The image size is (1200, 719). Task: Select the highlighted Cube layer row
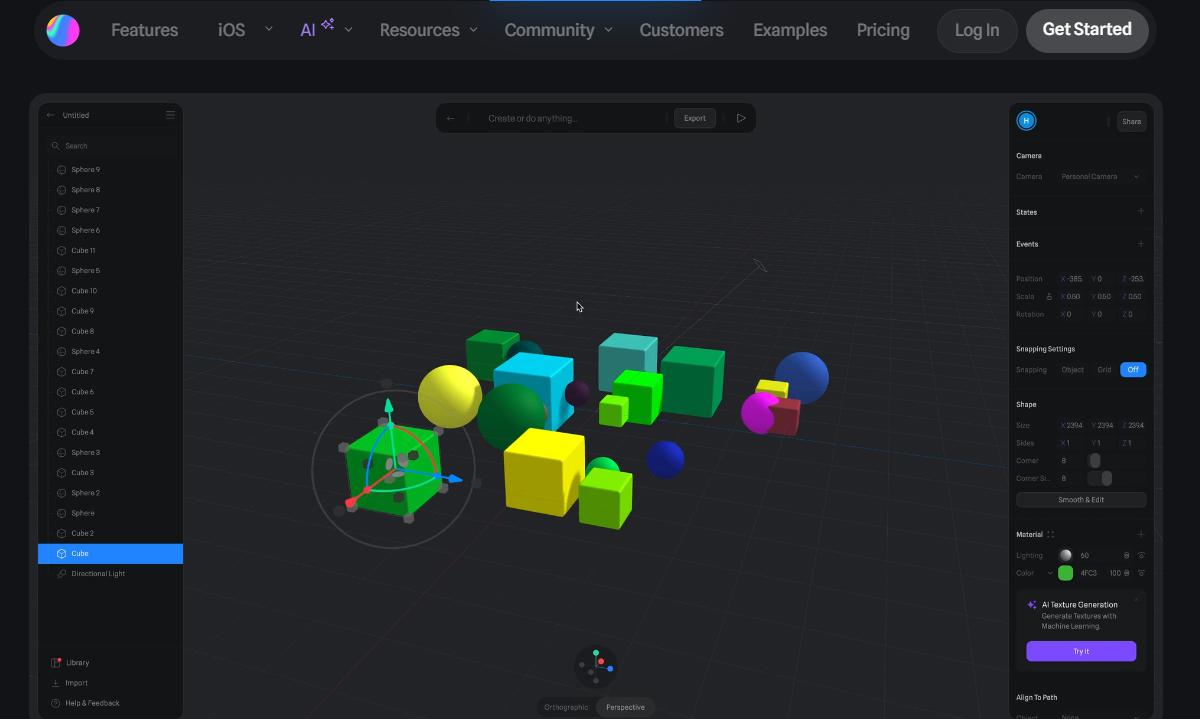pyautogui.click(x=110, y=554)
